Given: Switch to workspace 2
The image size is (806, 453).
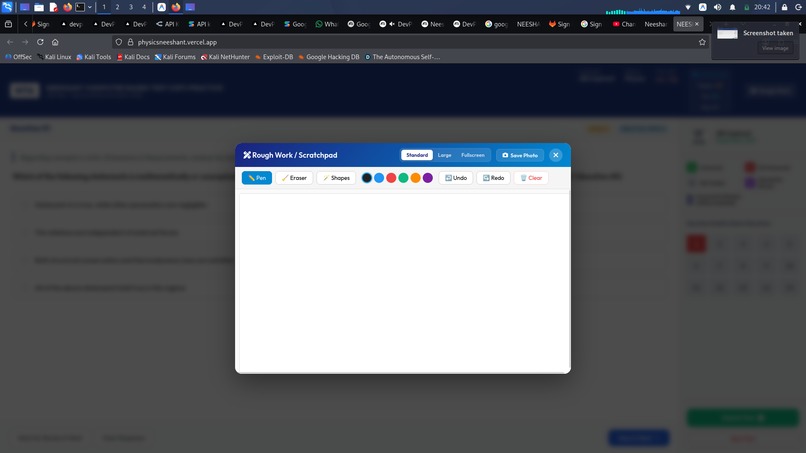Looking at the screenshot, I should pos(117,7).
